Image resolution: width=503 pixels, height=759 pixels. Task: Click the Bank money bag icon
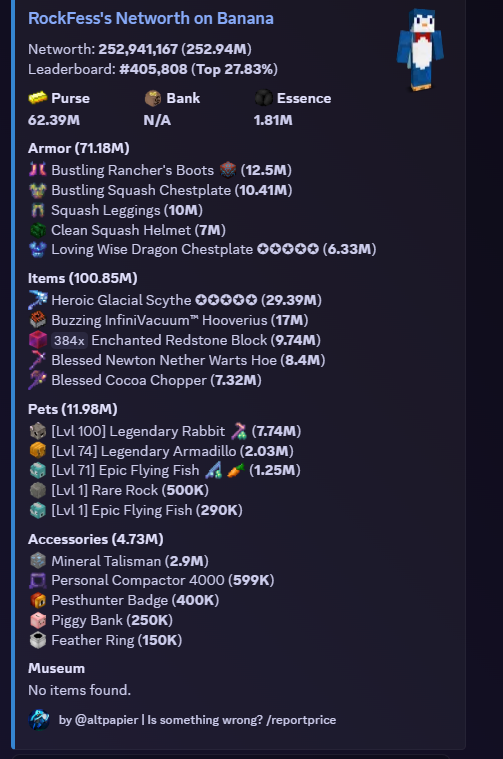[153, 98]
